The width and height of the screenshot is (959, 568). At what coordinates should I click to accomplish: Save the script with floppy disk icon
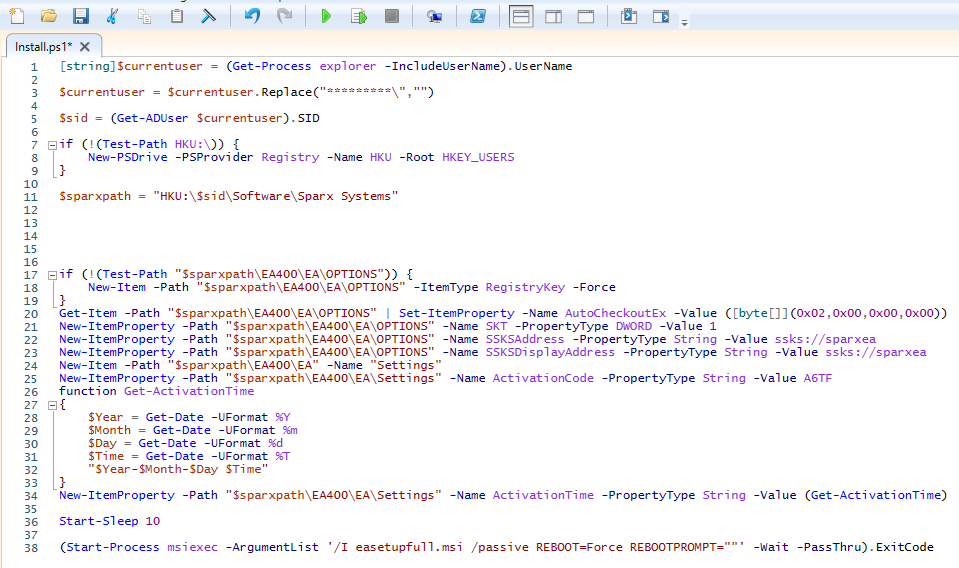(x=80, y=16)
